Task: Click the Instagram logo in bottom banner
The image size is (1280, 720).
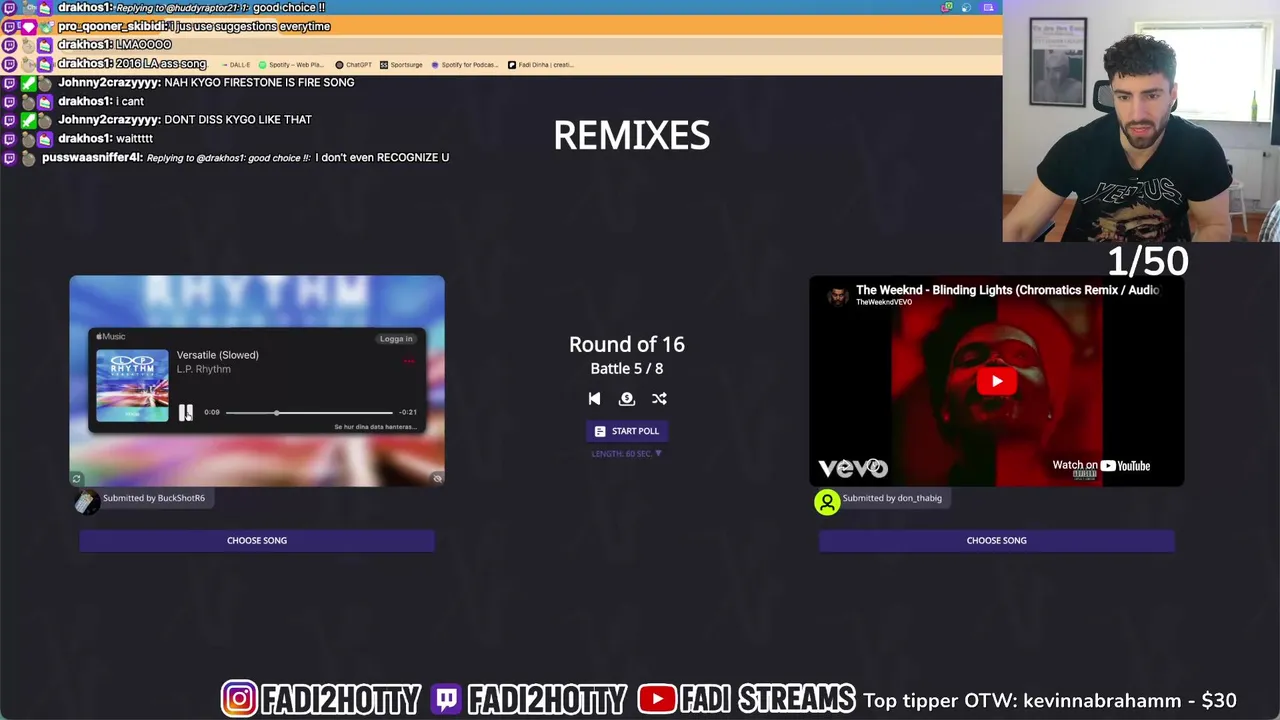Action: (239, 699)
